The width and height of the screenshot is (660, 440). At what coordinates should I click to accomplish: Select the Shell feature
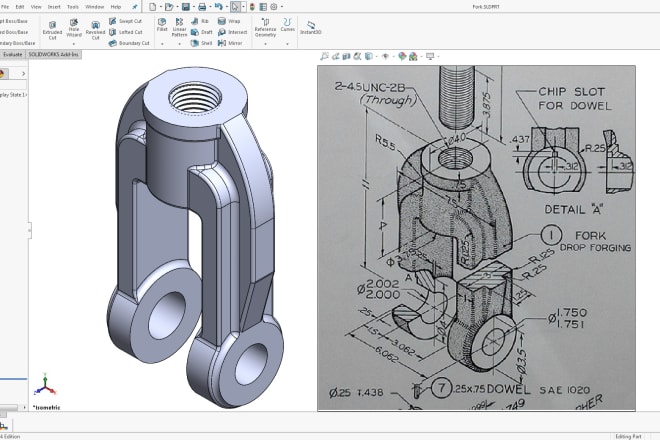pos(202,43)
